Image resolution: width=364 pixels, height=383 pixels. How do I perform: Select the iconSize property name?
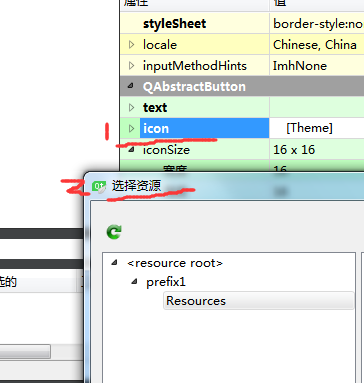[166, 150]
